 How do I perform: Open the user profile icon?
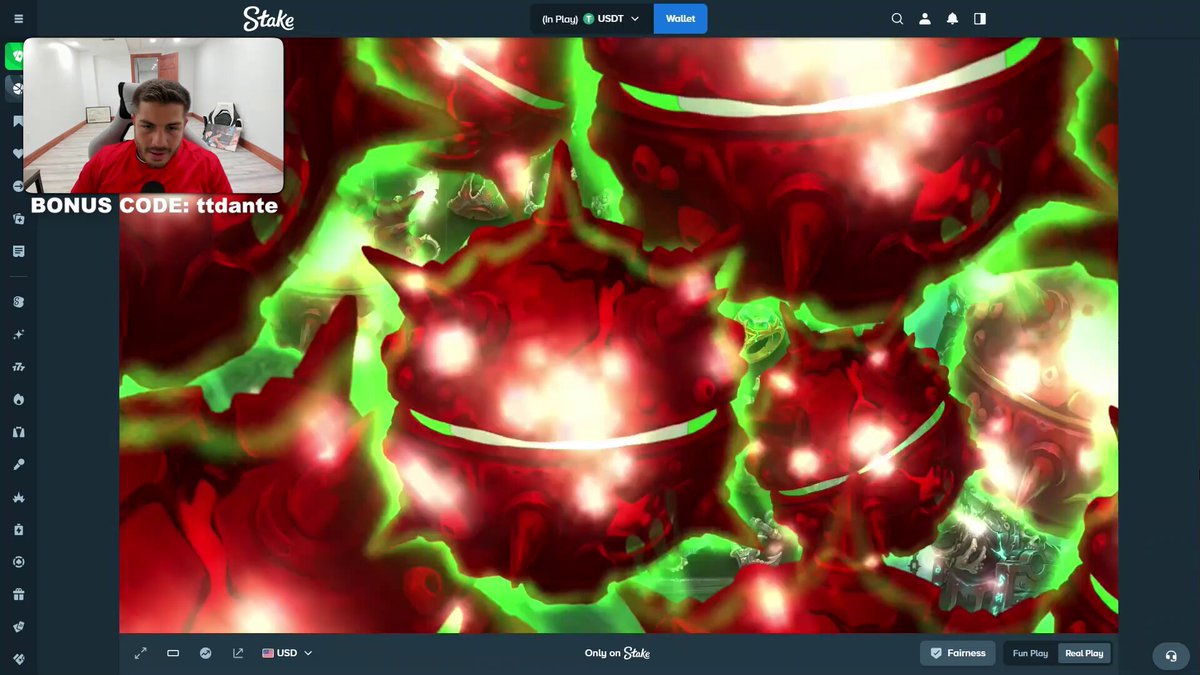tap(925, 19)
